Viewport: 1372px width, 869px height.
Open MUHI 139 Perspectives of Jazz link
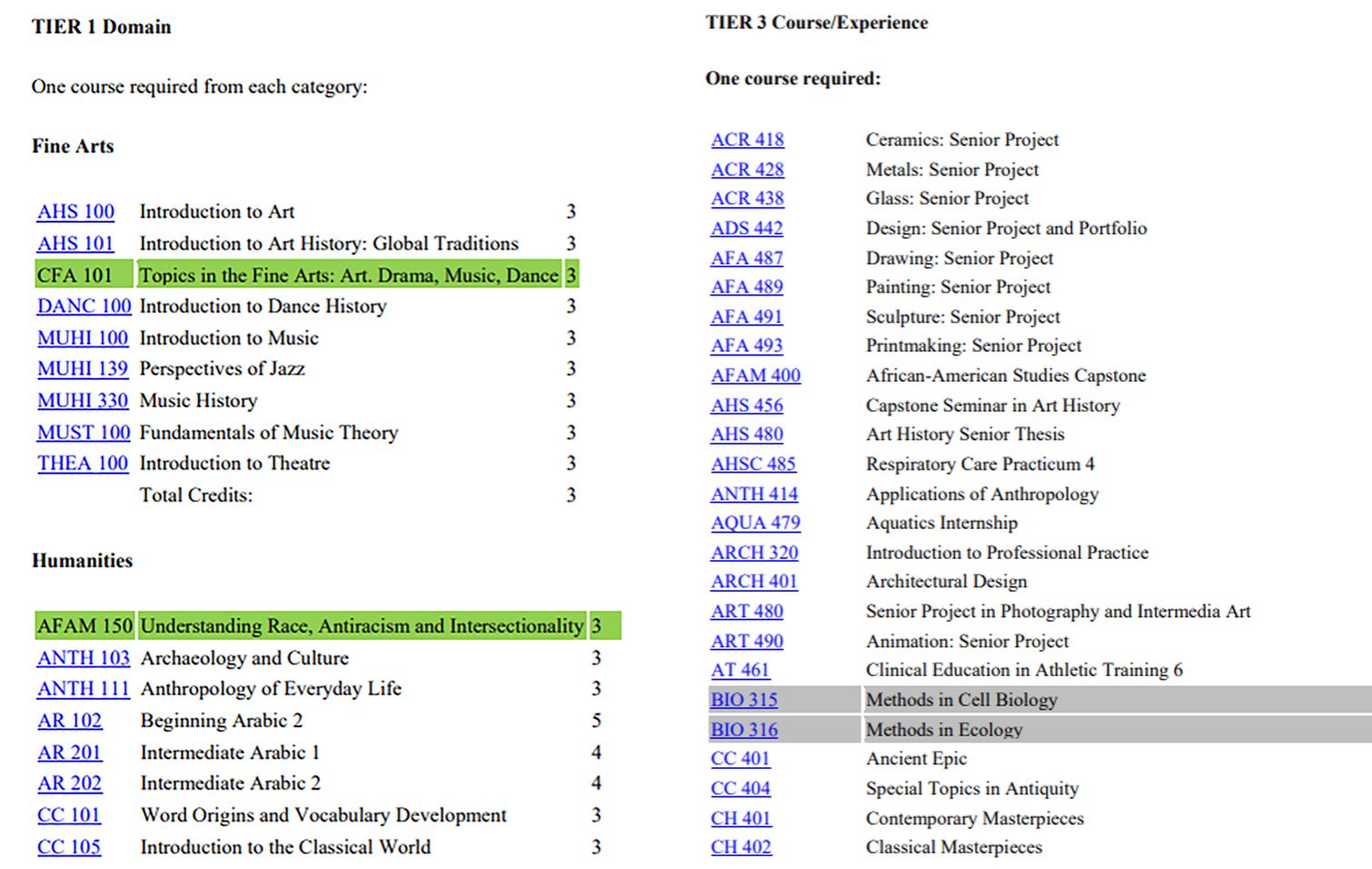click(83, 369)
